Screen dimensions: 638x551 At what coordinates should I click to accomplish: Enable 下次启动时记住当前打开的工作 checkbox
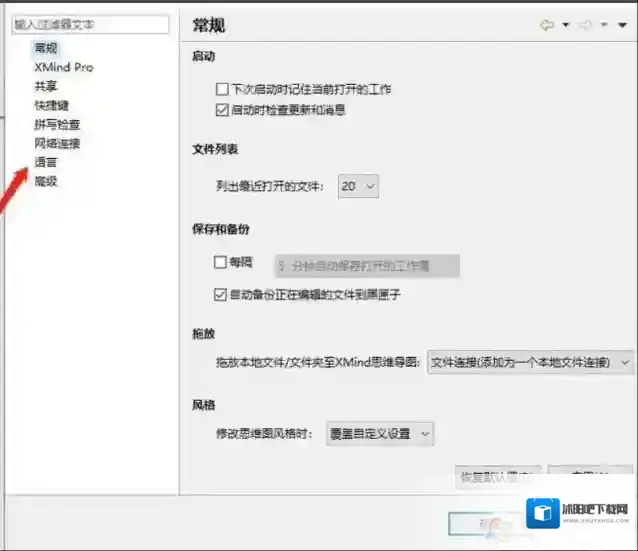coord(222,89)
